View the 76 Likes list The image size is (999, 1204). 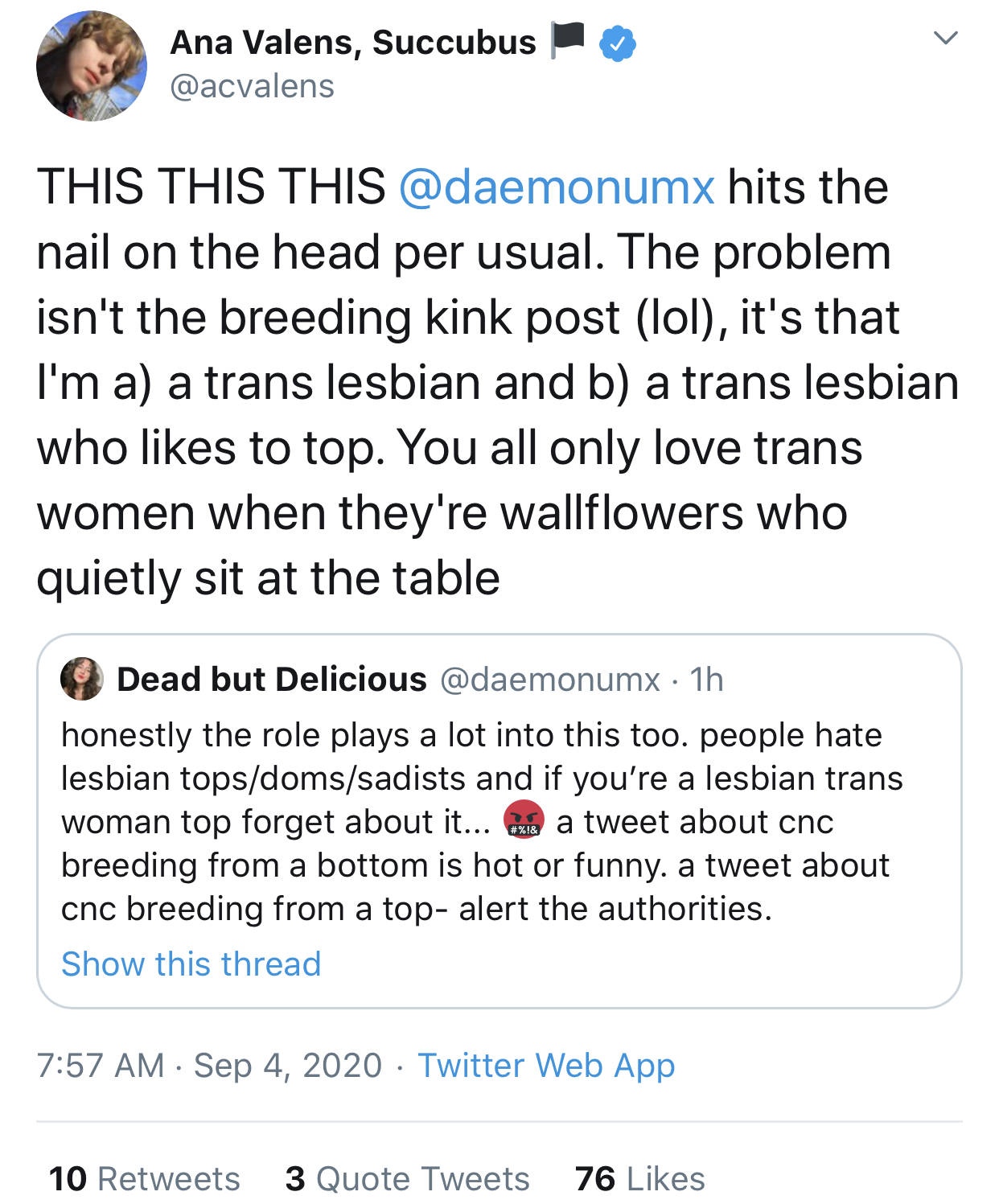[640, 1178]
